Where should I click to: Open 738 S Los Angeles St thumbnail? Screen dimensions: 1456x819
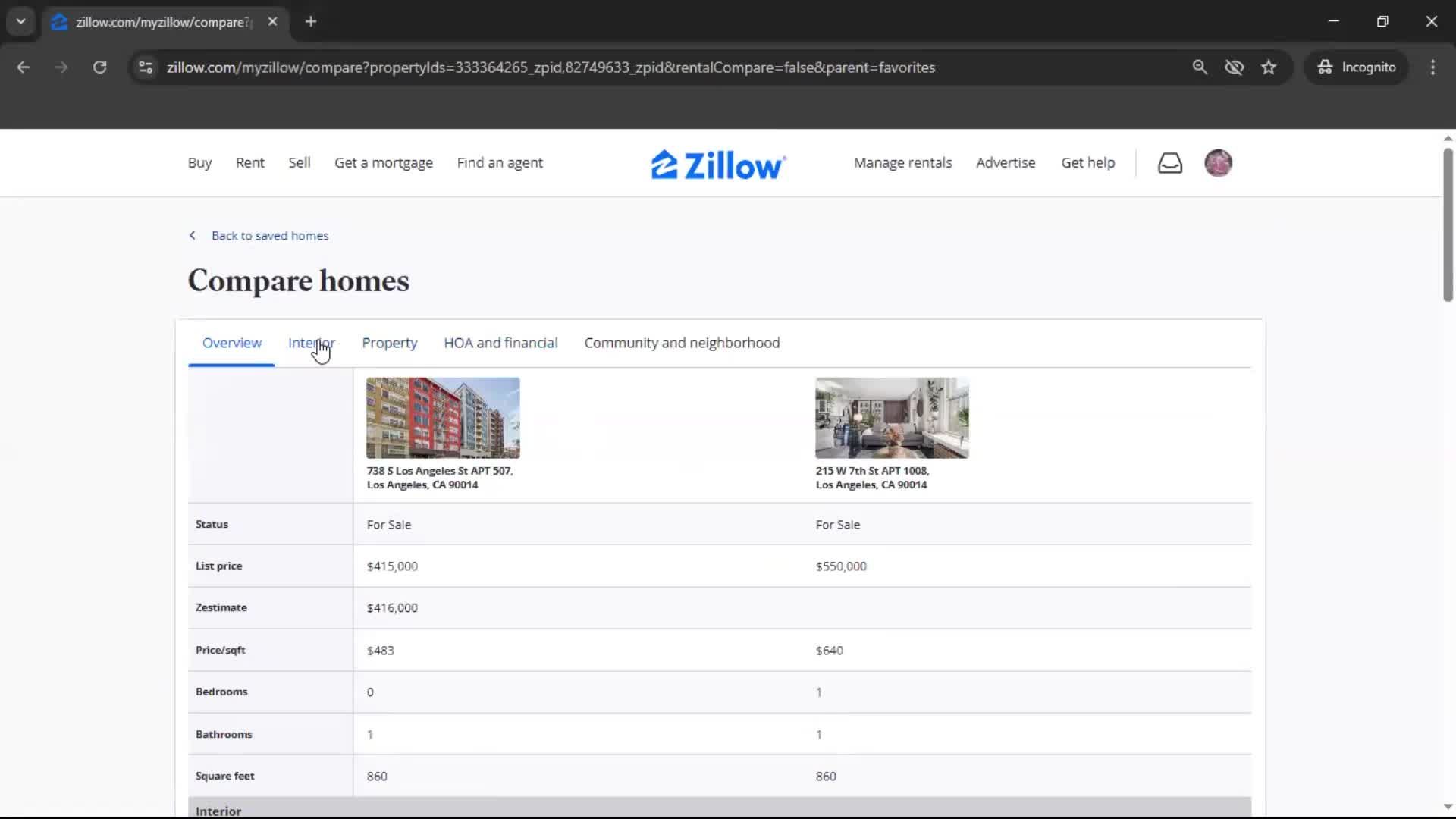[443, 418]
